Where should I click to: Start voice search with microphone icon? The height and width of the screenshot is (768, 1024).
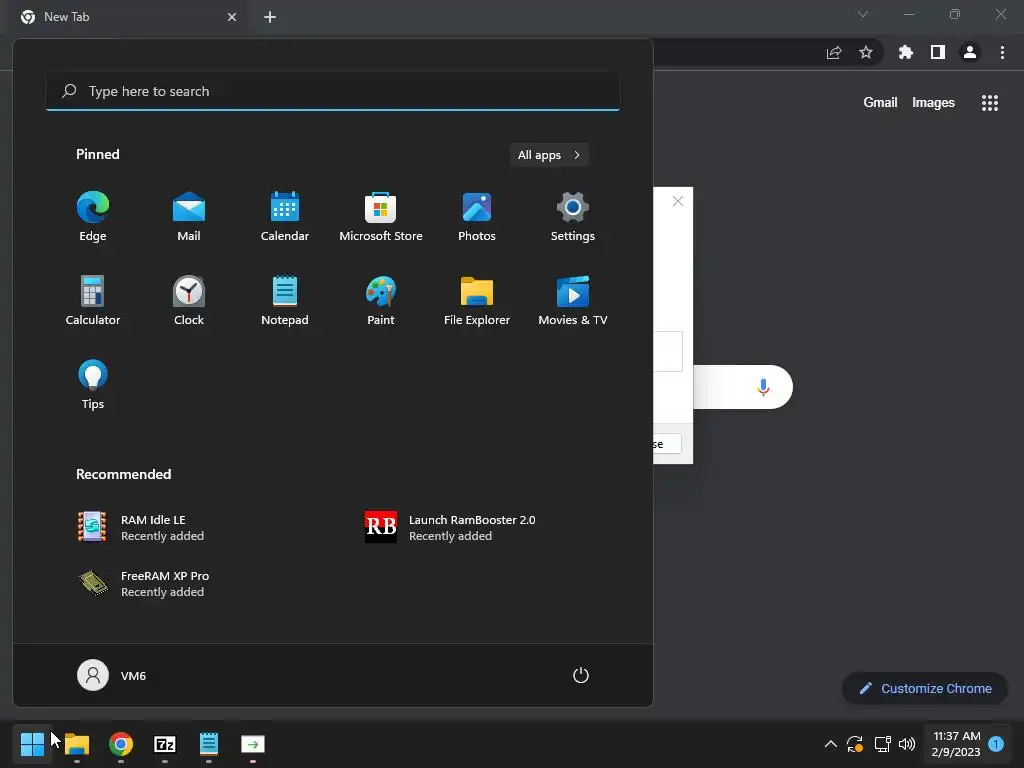(763, 387)
